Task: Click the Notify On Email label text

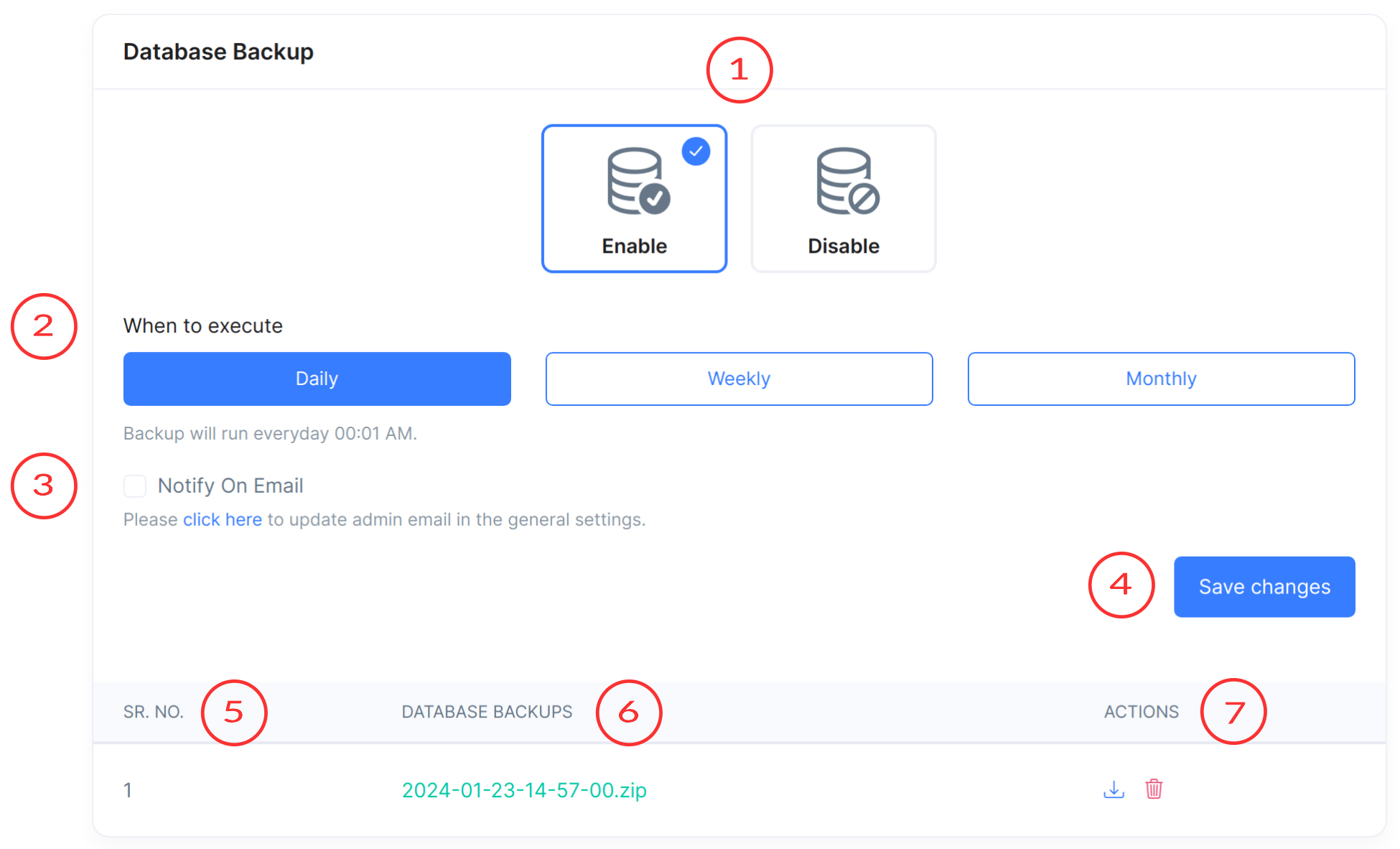Action: [x=230, y=486]
